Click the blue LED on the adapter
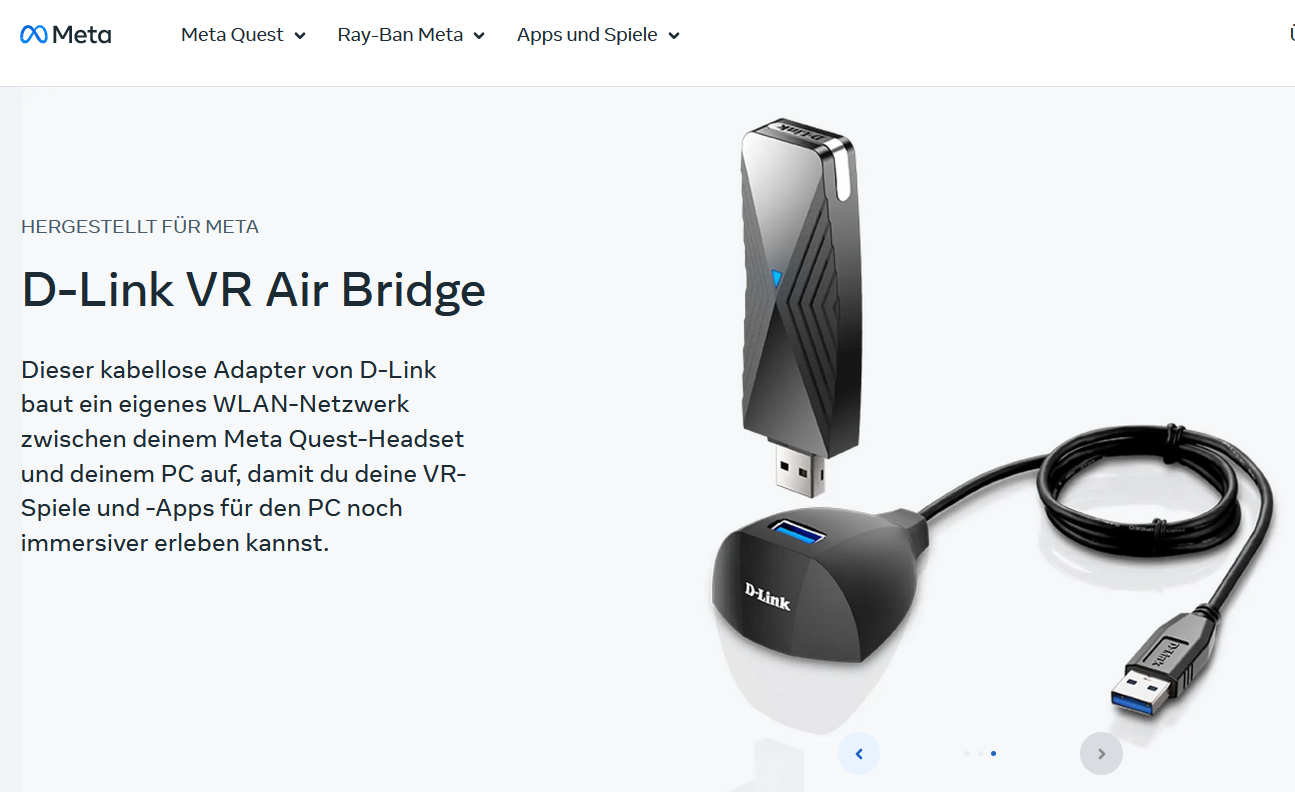This screenshot has height=792, width=1295. (x=775, y=278)
